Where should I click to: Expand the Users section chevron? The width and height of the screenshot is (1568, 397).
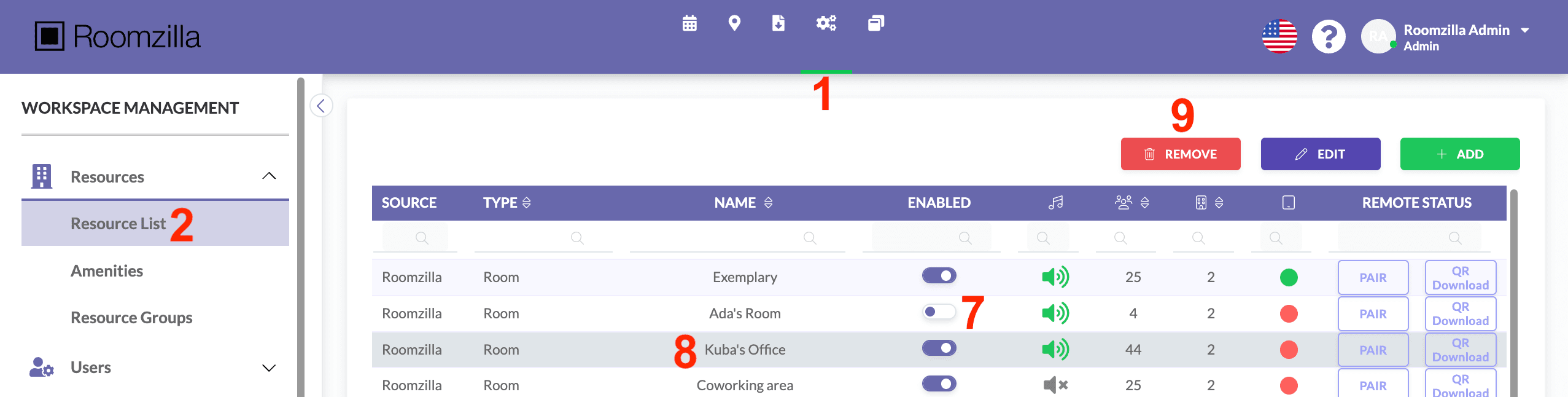[x=269, y=368]
